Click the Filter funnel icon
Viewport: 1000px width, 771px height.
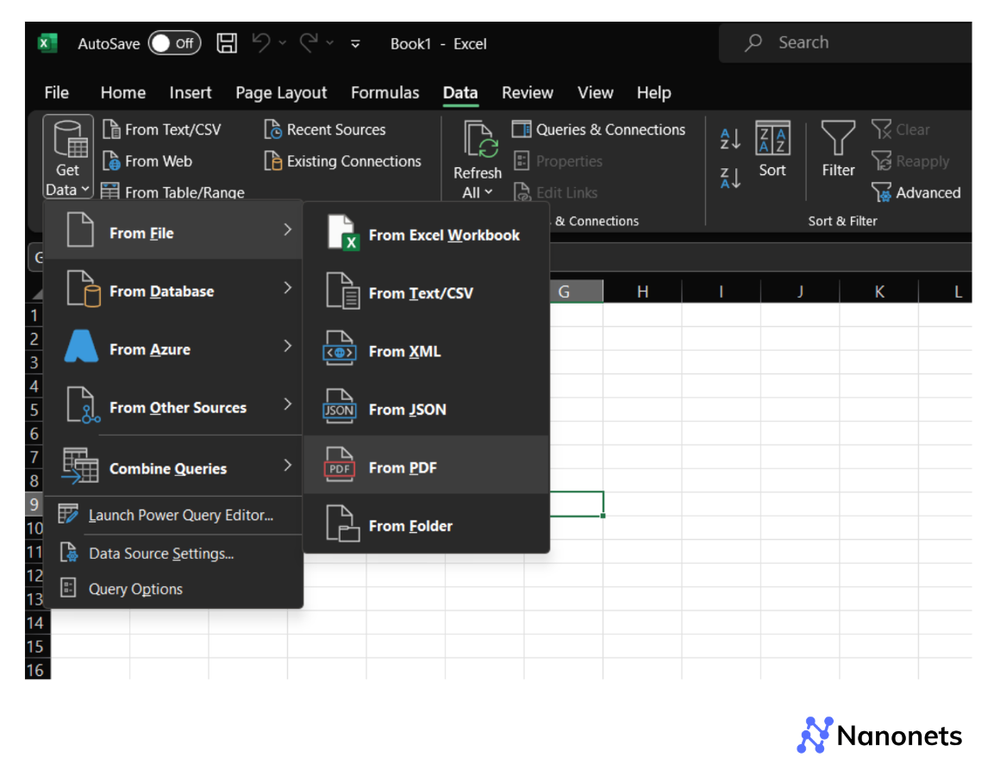tap(838, 140)
